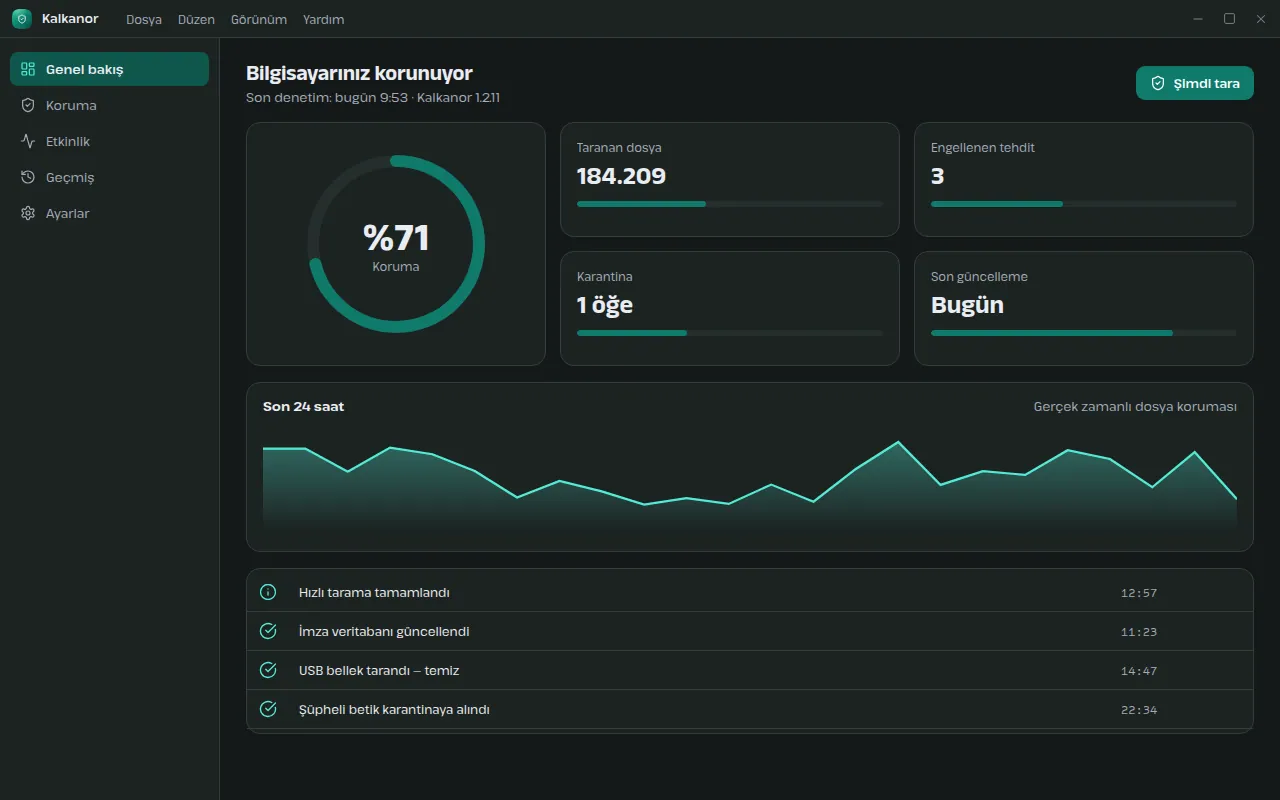Click the Ayarlar gear icon
The image size is (1280, 800).
click(x=28, y=213)
